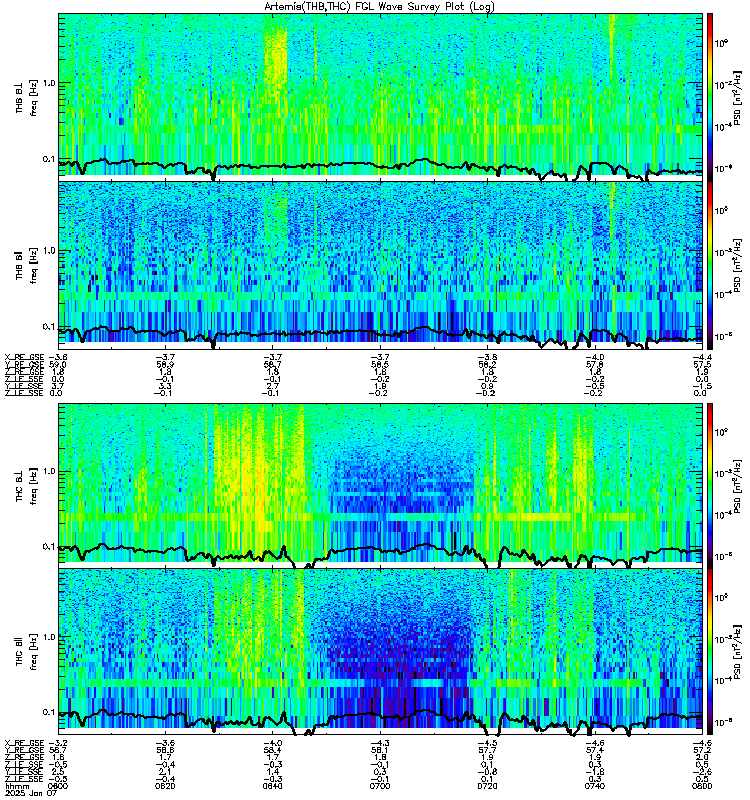Click the X_RE_GSE value '-3.2' under the THC panels
This screenshot has height=800, width=750.
click(58, 743)
